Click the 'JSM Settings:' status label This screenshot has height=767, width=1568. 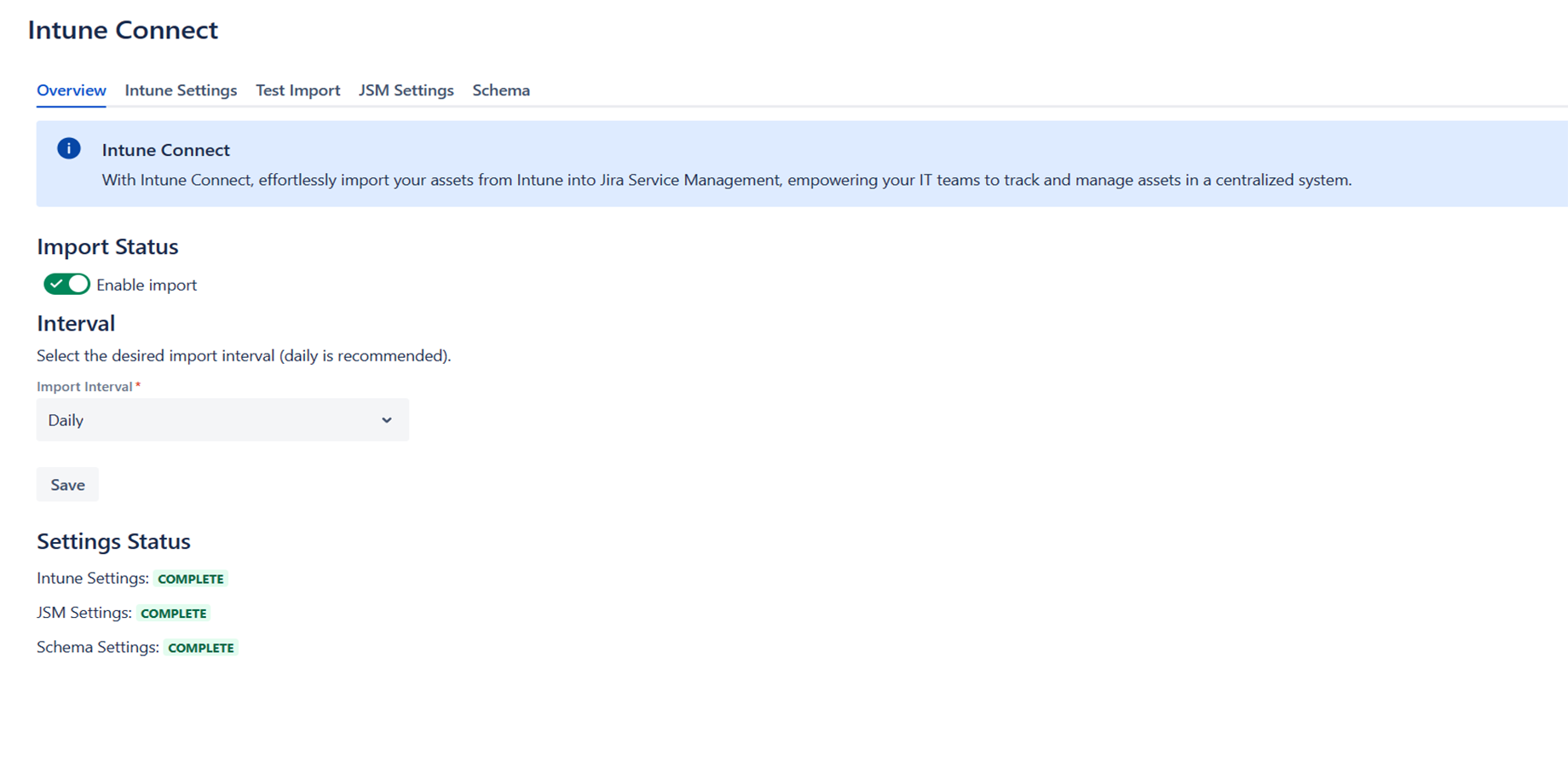click(84, 613)
